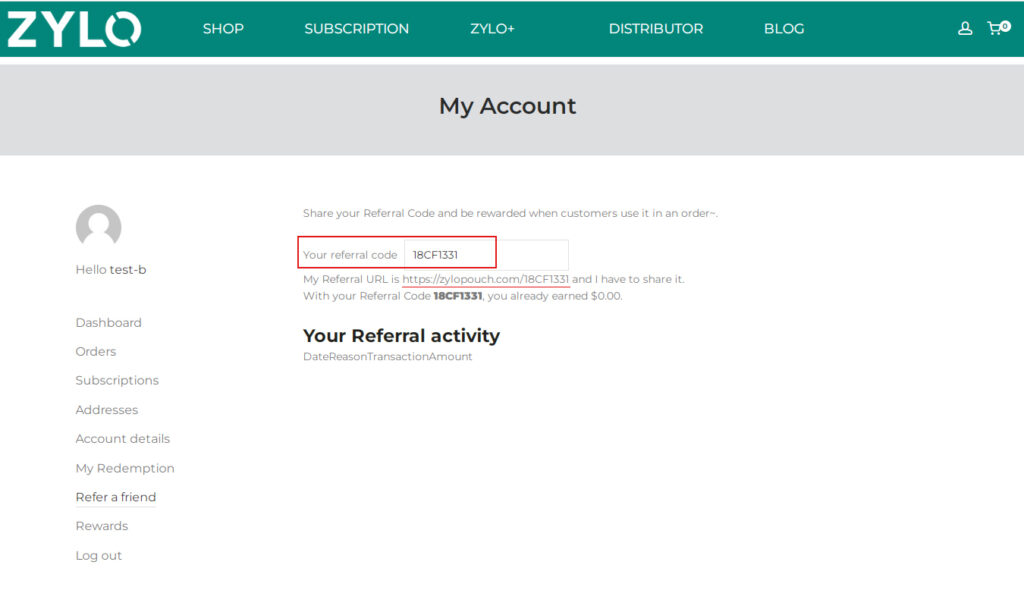Follow the zylopouch.com referral URL link

pos(485,280)
